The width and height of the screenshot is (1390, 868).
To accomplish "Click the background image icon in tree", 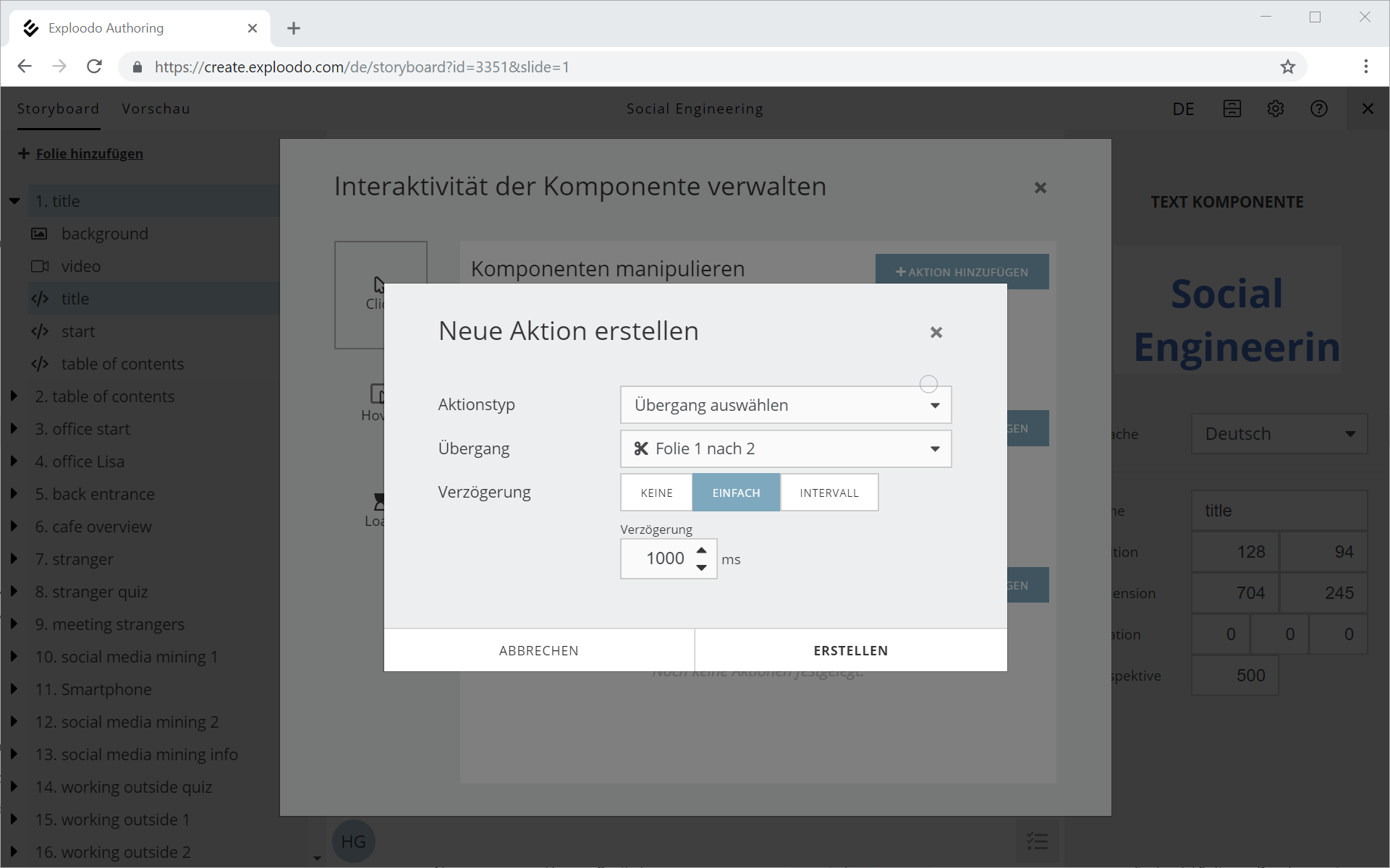I will tap(39, 234).
